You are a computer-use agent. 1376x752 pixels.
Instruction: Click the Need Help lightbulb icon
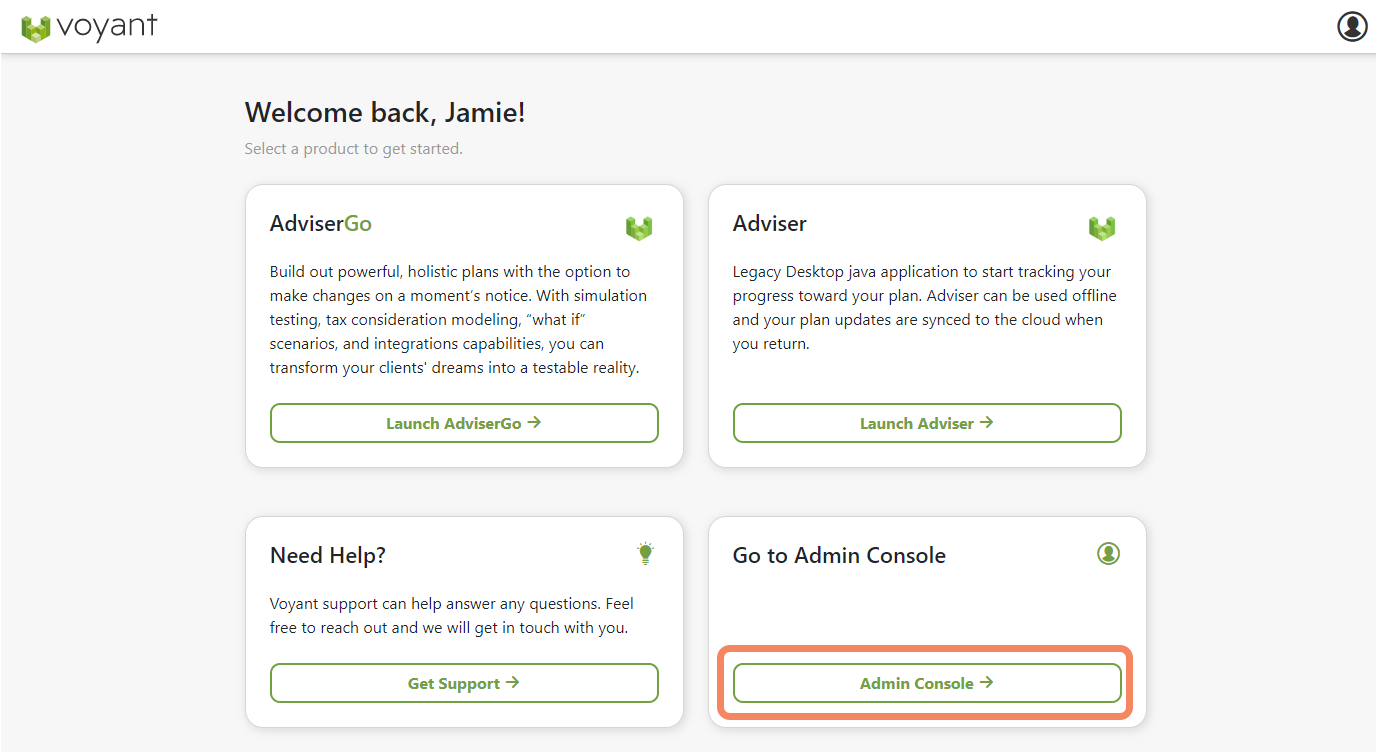tap(646, 553)
